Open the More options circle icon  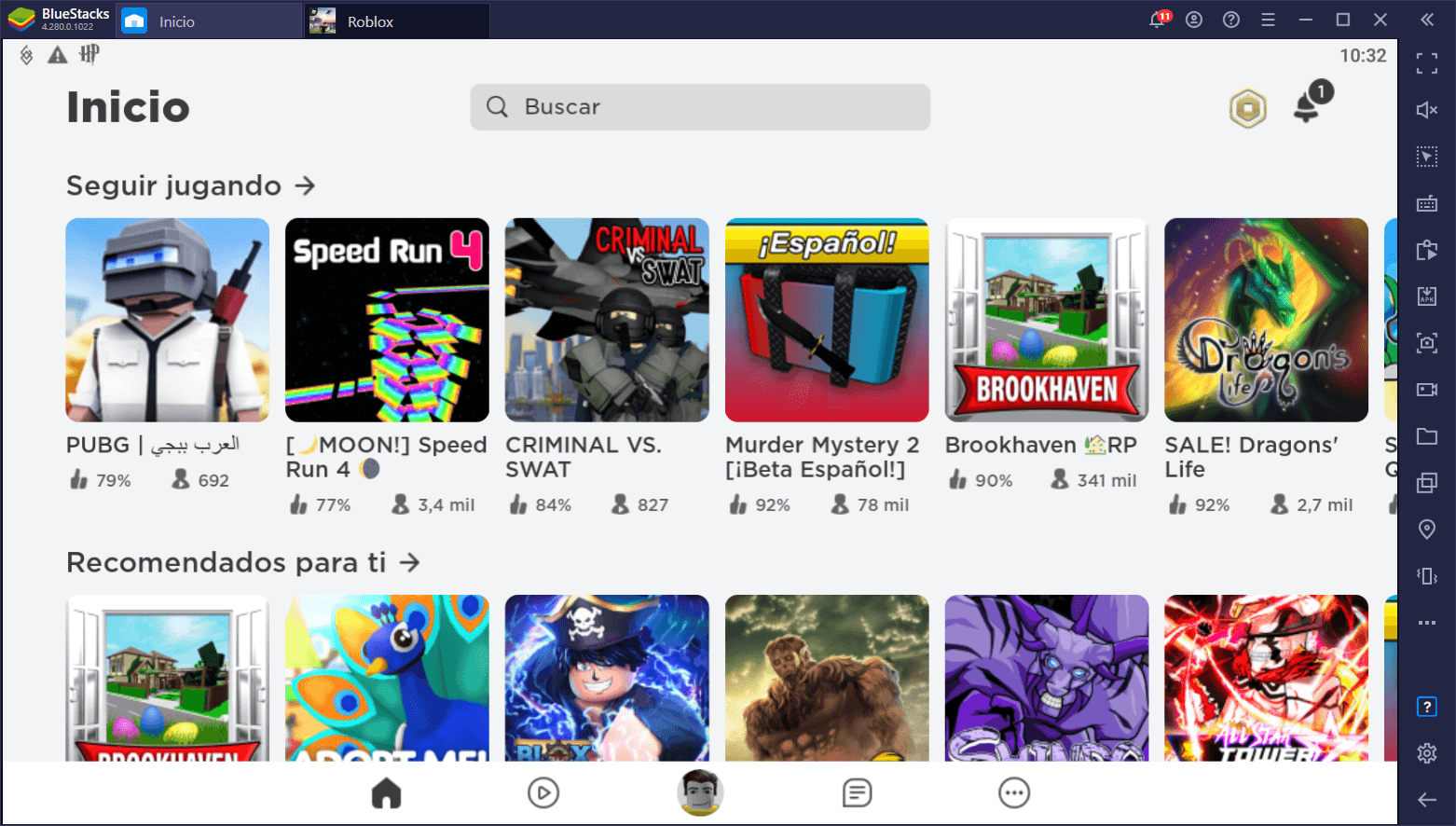tap(1014, 793)
